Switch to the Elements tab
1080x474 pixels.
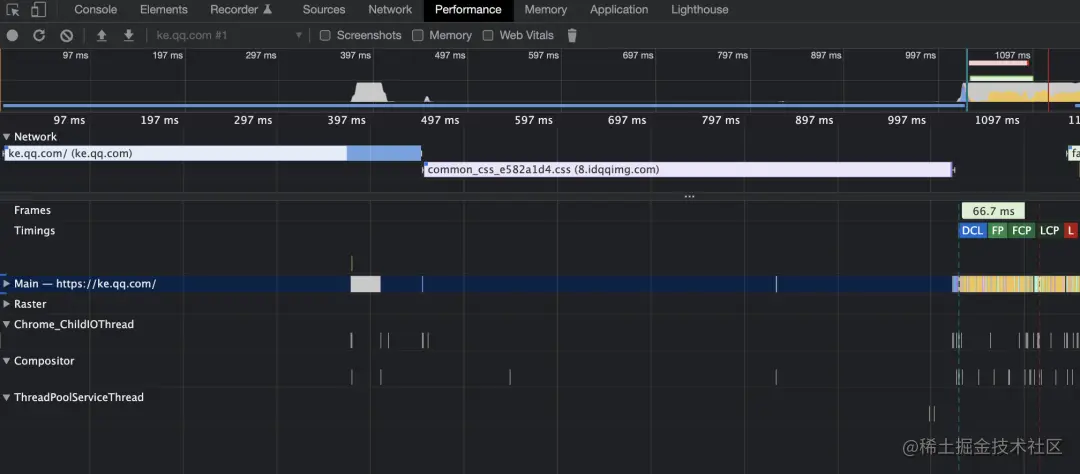tap(164, 10)
